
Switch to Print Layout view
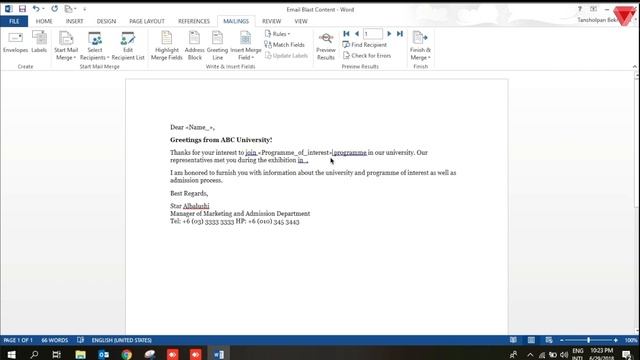(x=531, y=340)
